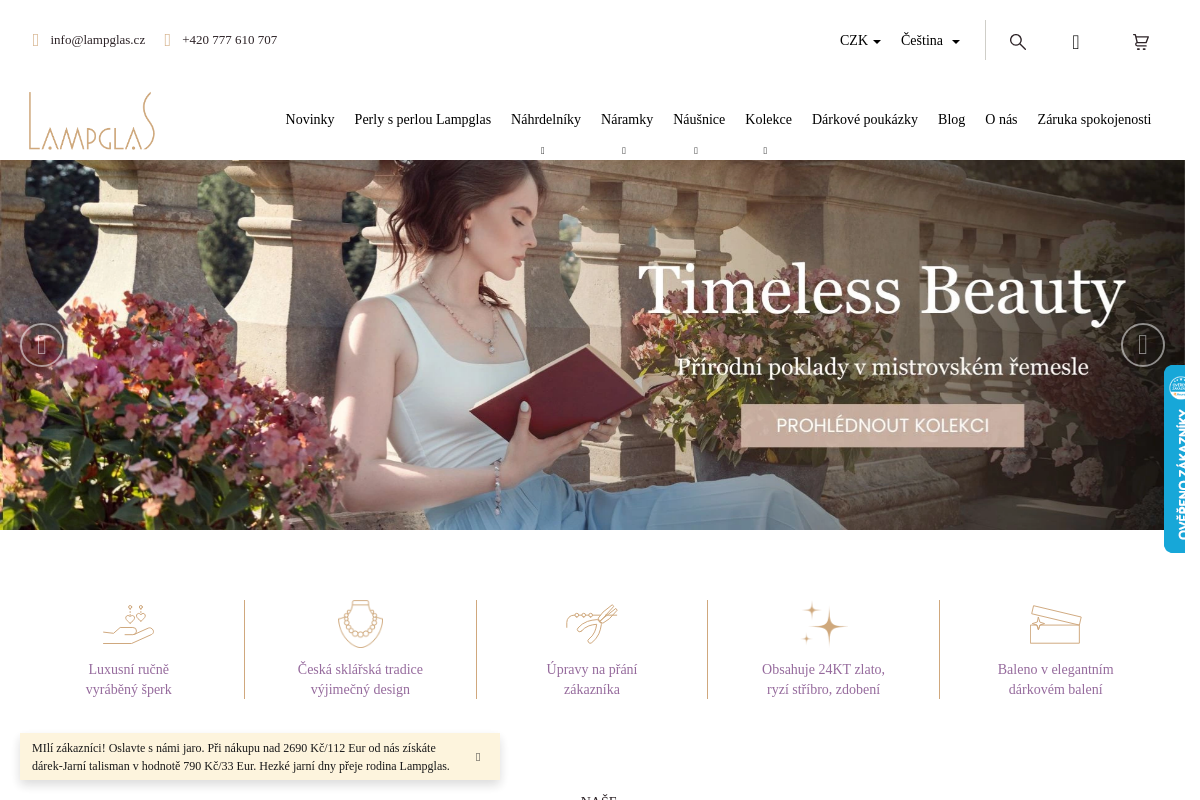Open the Čeština language dropdown

tap(930, 41)
